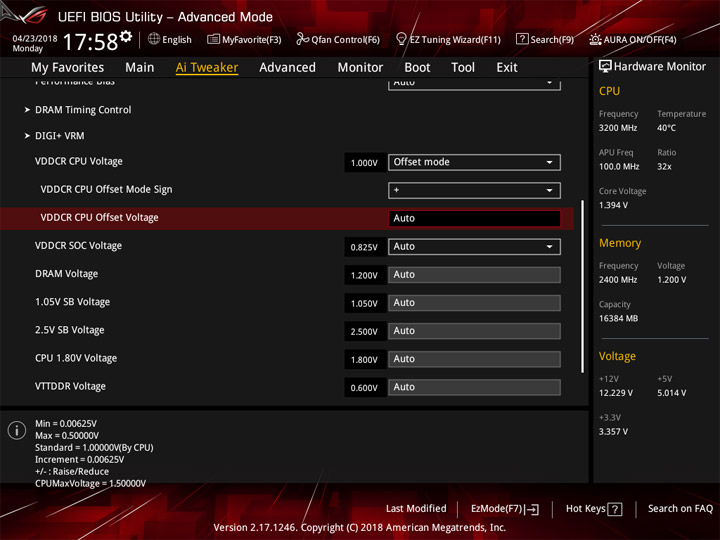Click the Memory Frequency 2400 MHz reading
The height and width of the screenshot is (540, 720).
pos(618,280)
